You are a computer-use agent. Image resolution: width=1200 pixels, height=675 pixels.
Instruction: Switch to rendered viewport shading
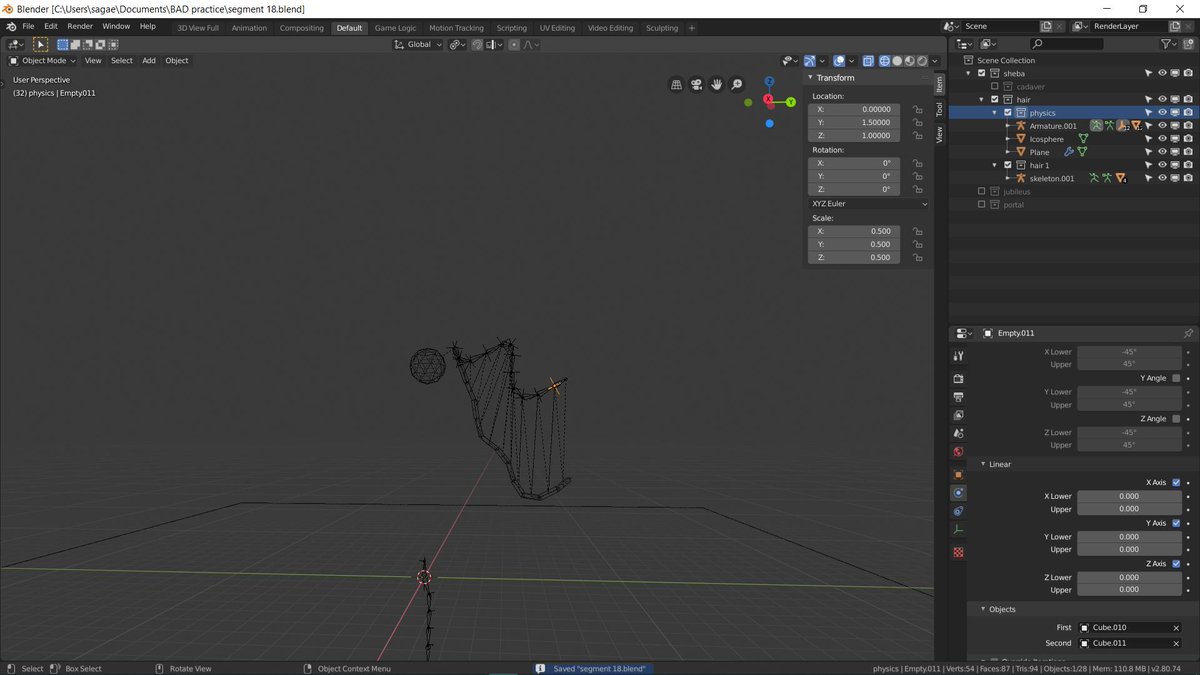click(922, 61)
